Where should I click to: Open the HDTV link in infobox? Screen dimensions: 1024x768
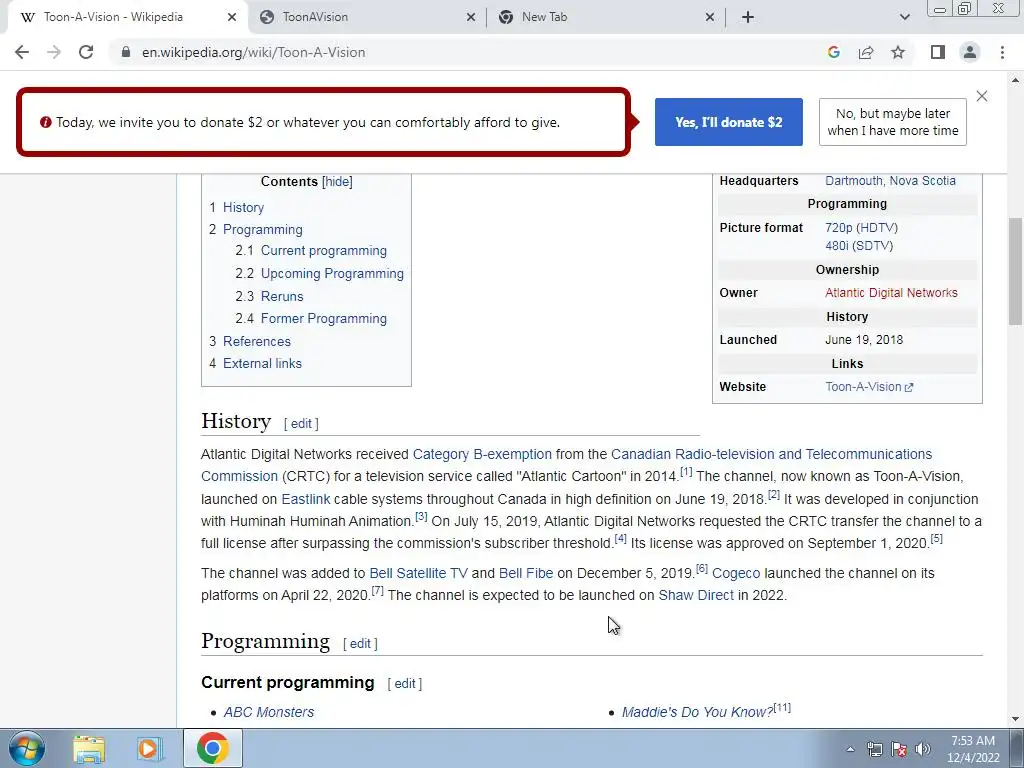pos(876,228)
